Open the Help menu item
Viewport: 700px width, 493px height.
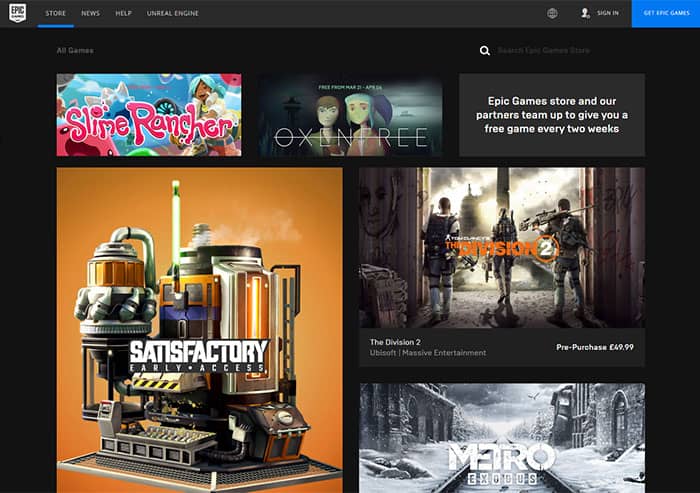click(123, 13)
